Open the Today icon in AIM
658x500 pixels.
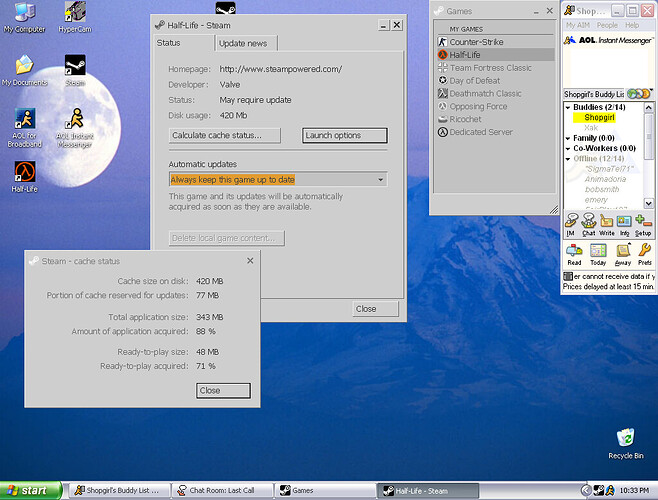[598, 254]
